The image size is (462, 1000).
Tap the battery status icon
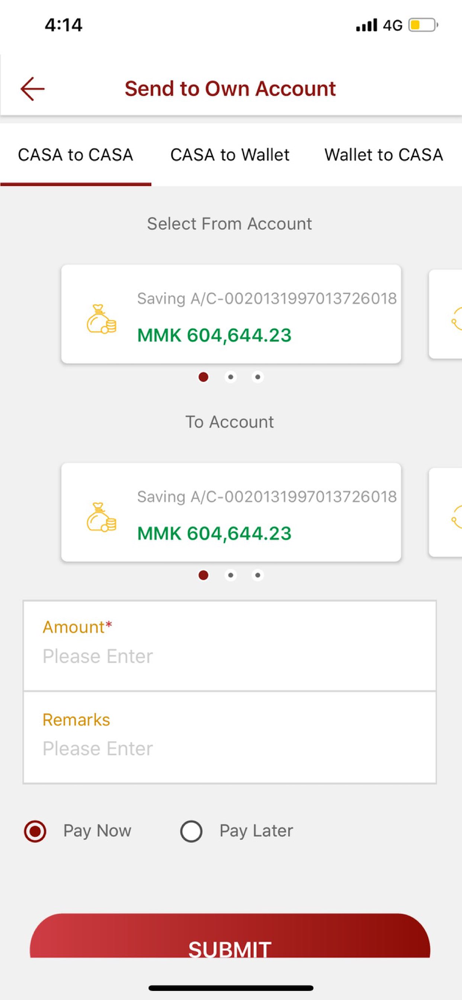(424, 26)
